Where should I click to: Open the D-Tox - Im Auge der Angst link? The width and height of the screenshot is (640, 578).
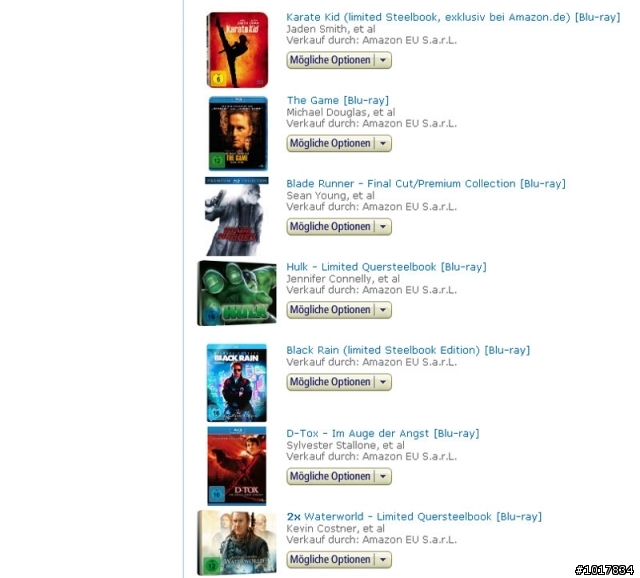tap(382, 434)
